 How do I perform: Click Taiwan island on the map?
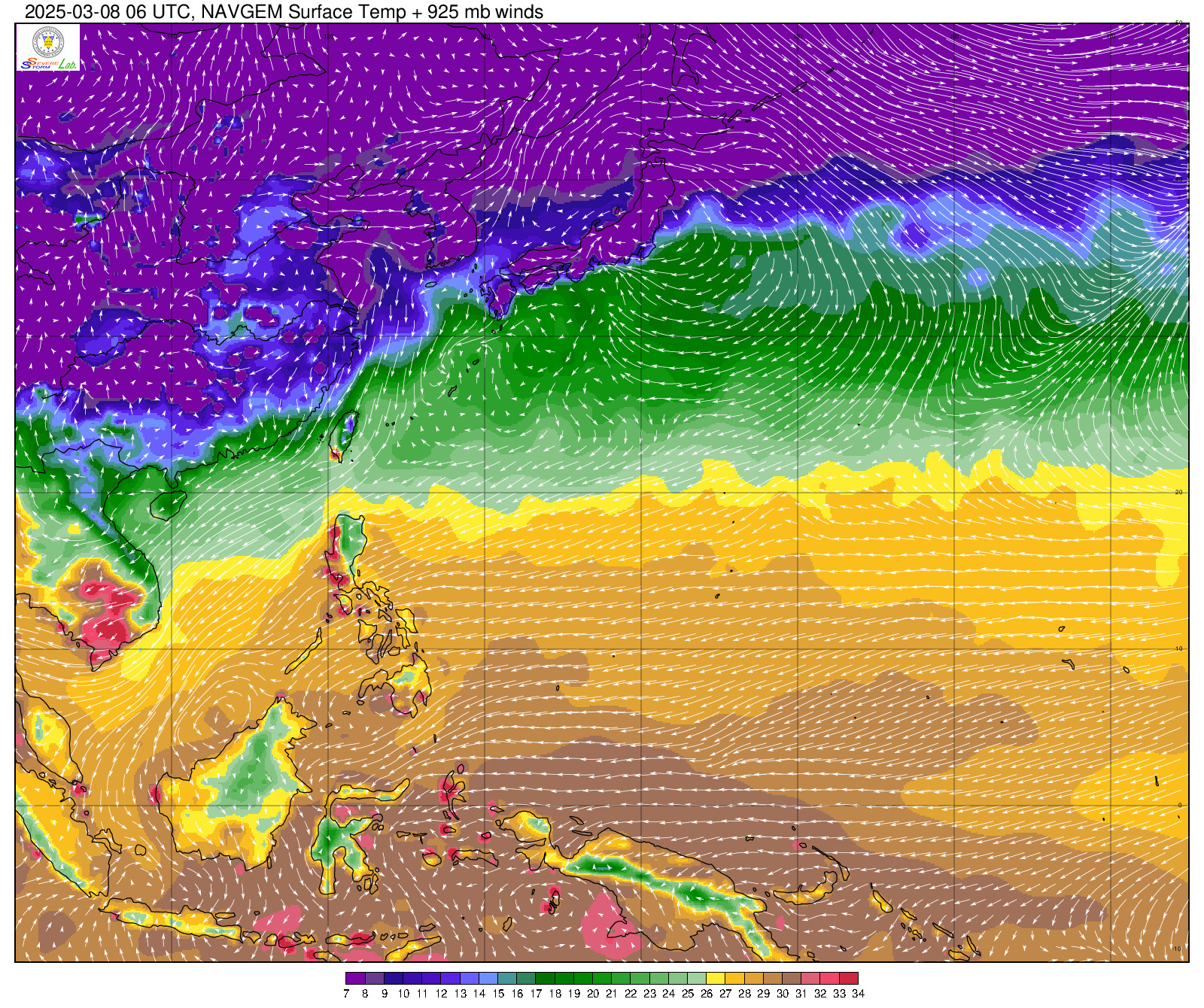344,435
